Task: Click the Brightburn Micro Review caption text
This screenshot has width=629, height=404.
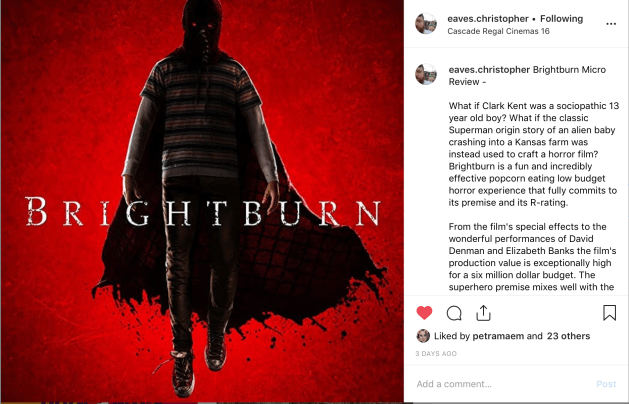Action: pyautogui.click(x=527, y=75)
